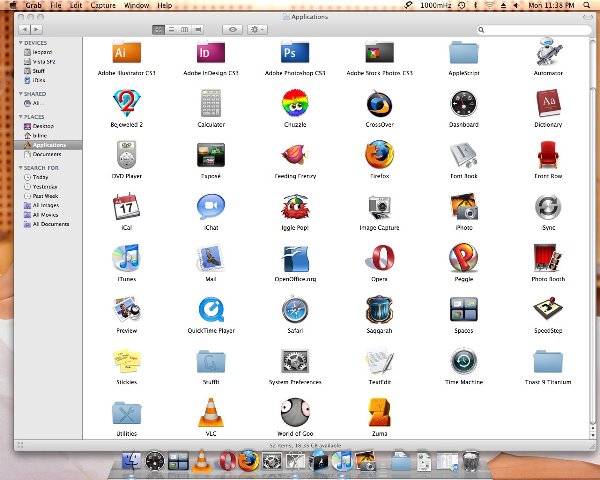Select the Calculator app icon
The height and width of the screenshot is (480, 600).
[x=211, y=103]
